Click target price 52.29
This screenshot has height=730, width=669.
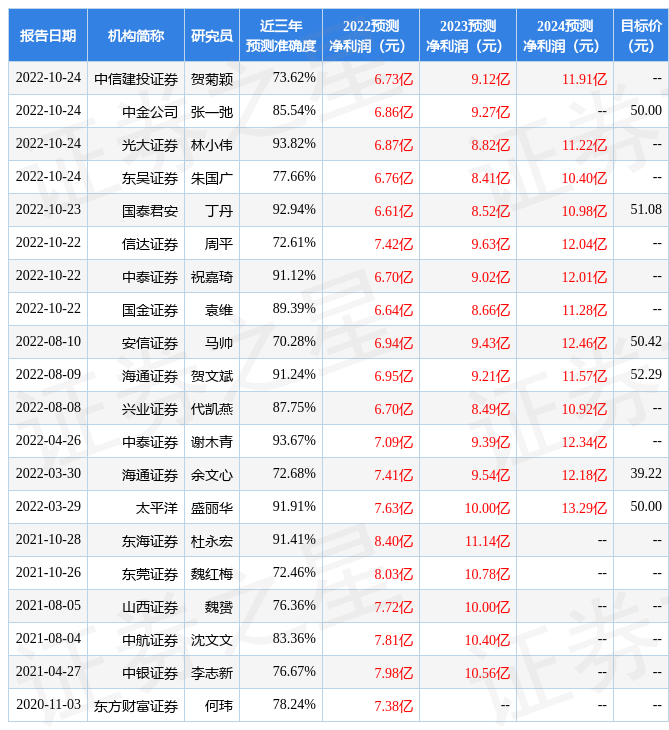pos(646,374)
